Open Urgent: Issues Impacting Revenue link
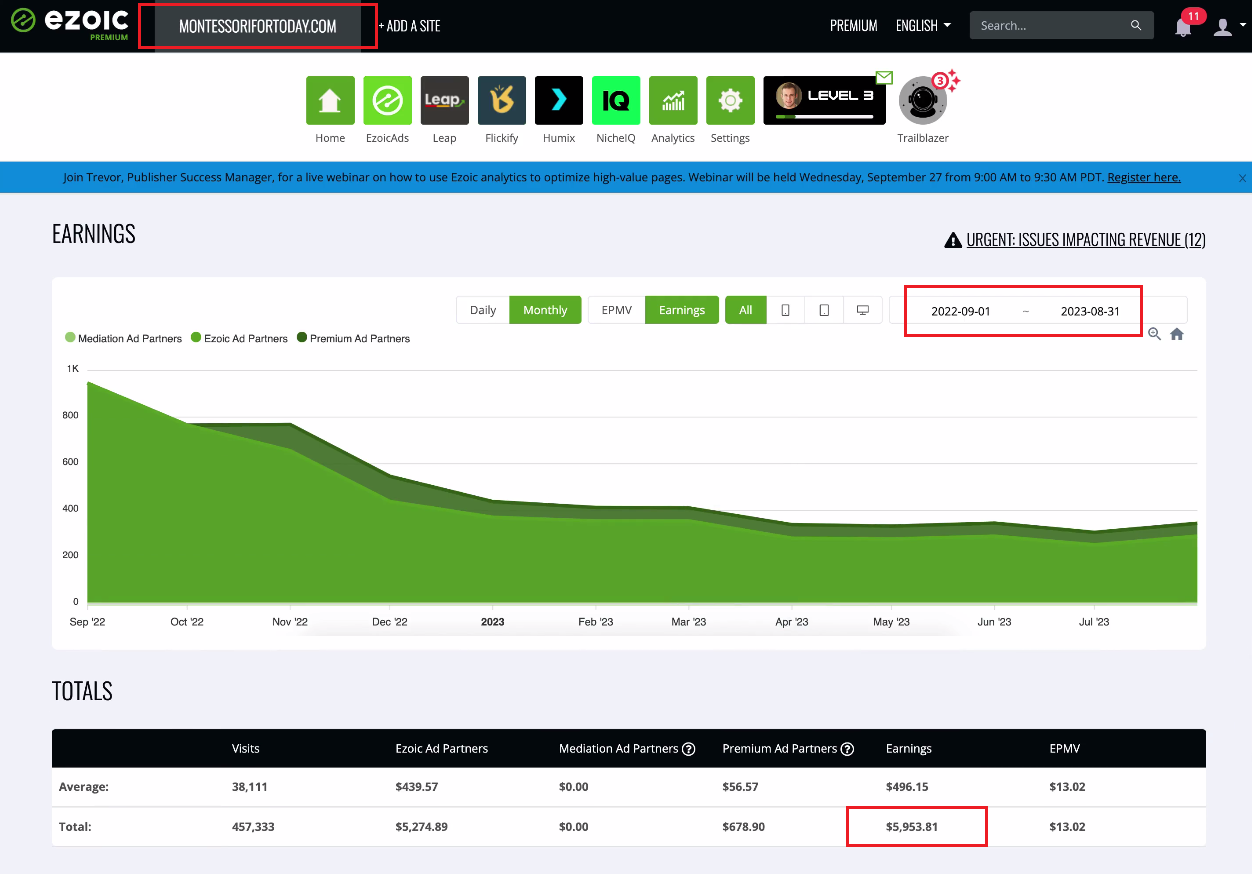This screenshot has height=874, width=1252. click(1086, 240)
